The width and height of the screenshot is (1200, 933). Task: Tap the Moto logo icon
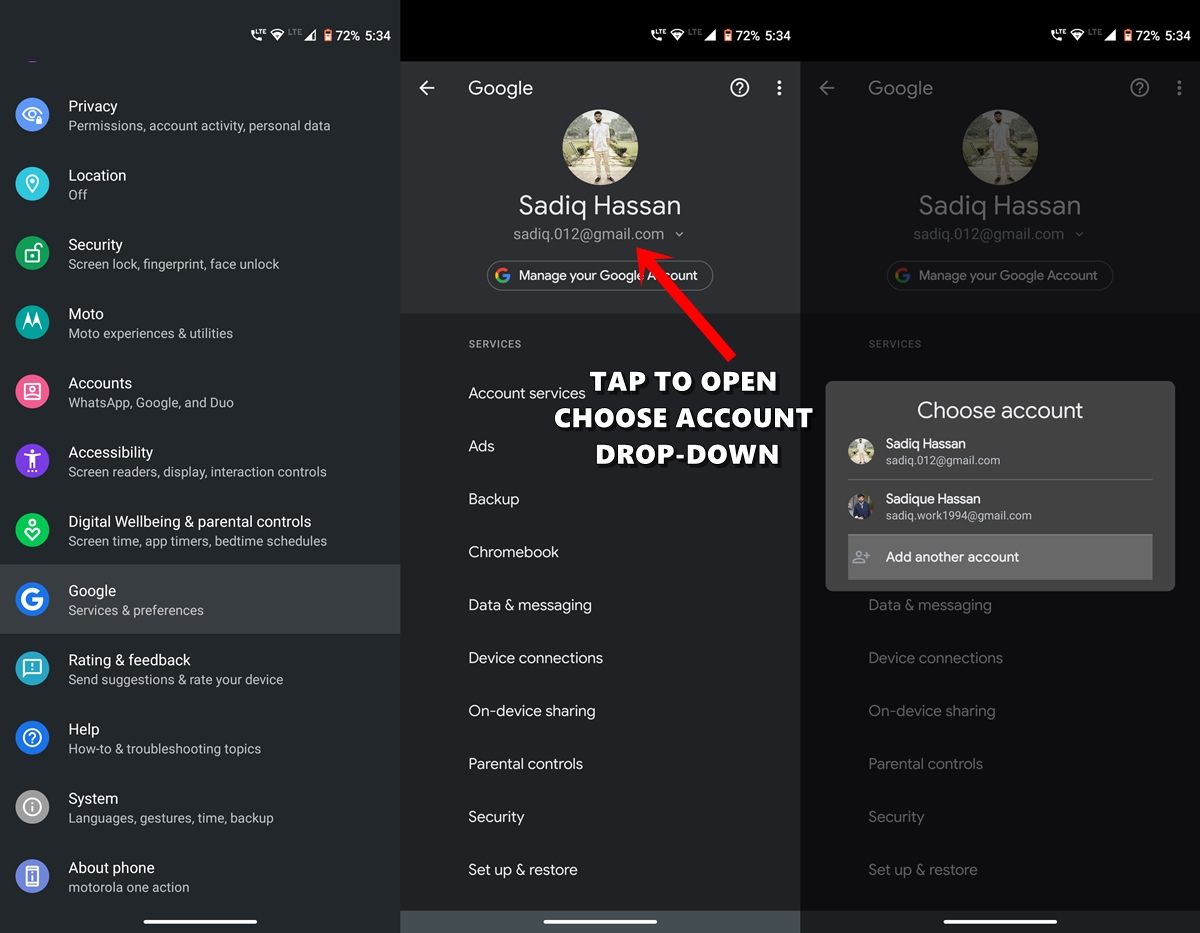click(32, 322)
